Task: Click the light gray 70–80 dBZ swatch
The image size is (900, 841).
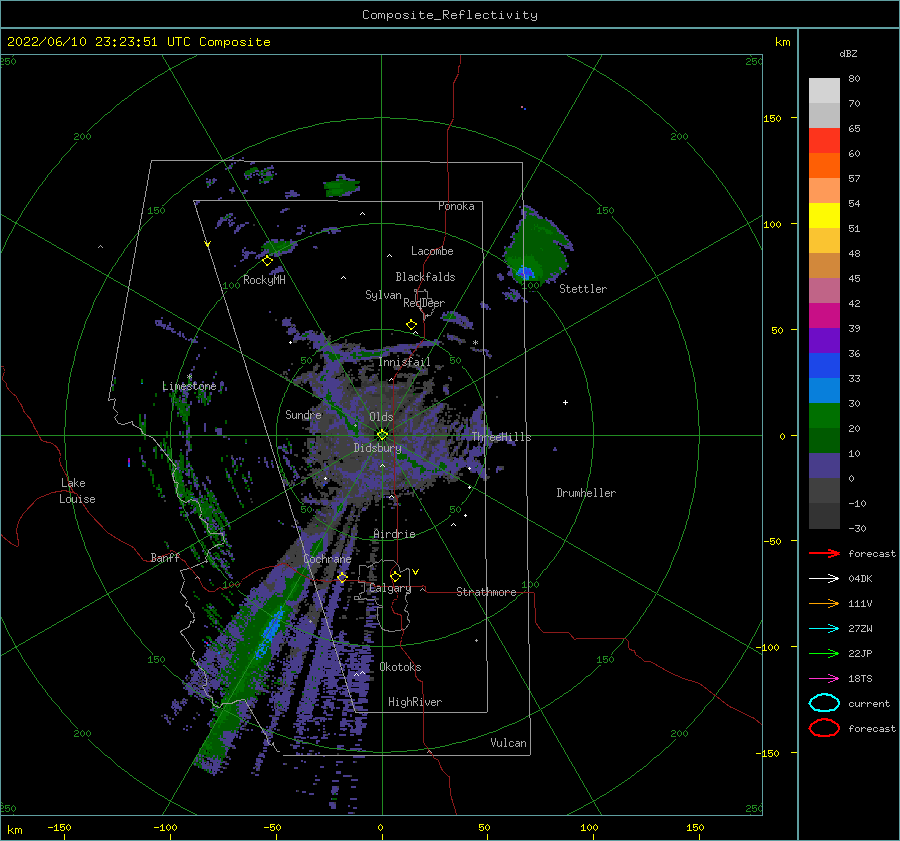Action: point(824,91)
